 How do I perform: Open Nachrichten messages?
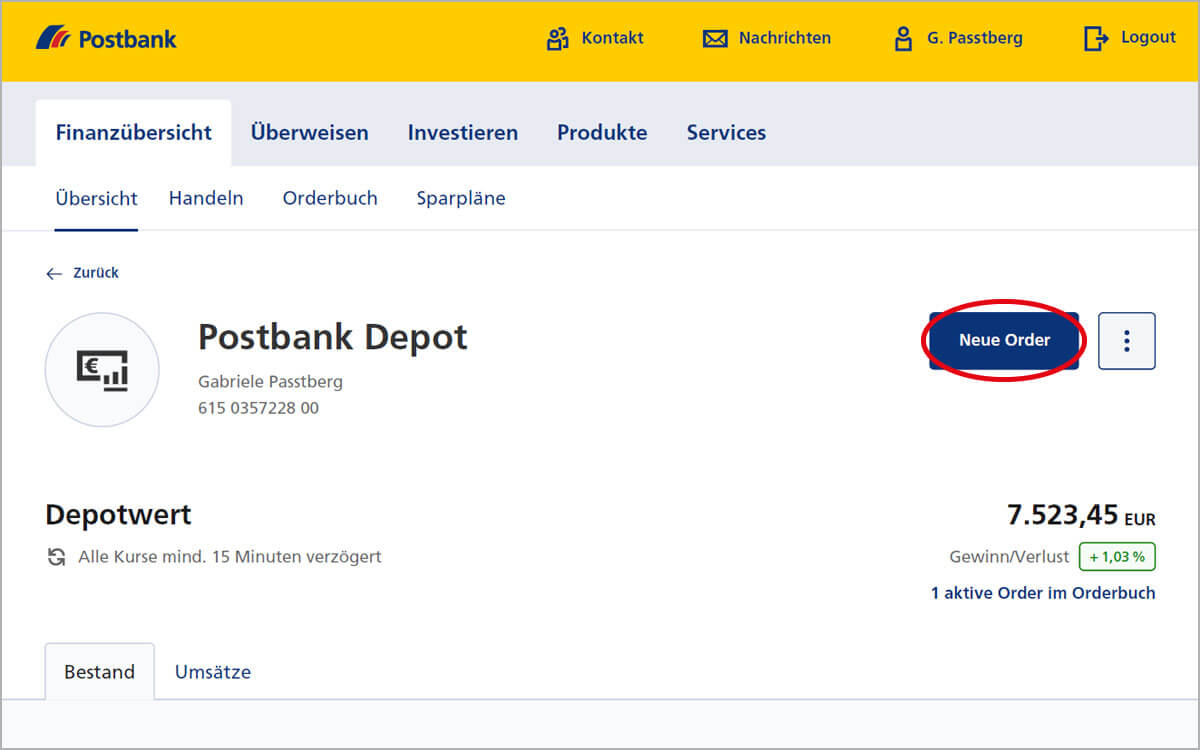(x=784, y=38)
